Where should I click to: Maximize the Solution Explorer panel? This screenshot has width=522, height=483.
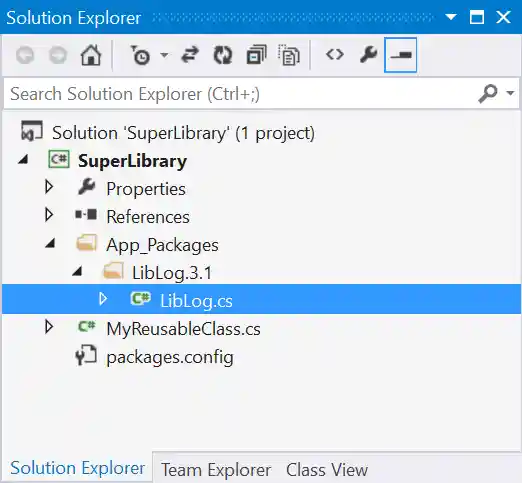point(477,17)
